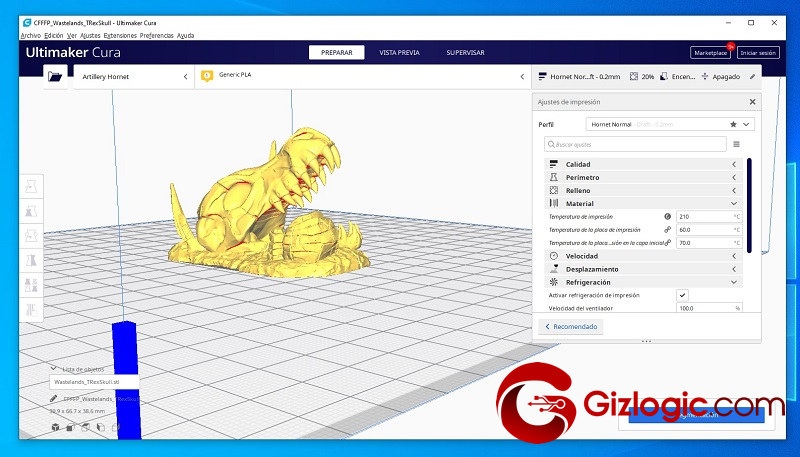Expand the Calidad settings section
800x457 pixels.
coord(640,164)
